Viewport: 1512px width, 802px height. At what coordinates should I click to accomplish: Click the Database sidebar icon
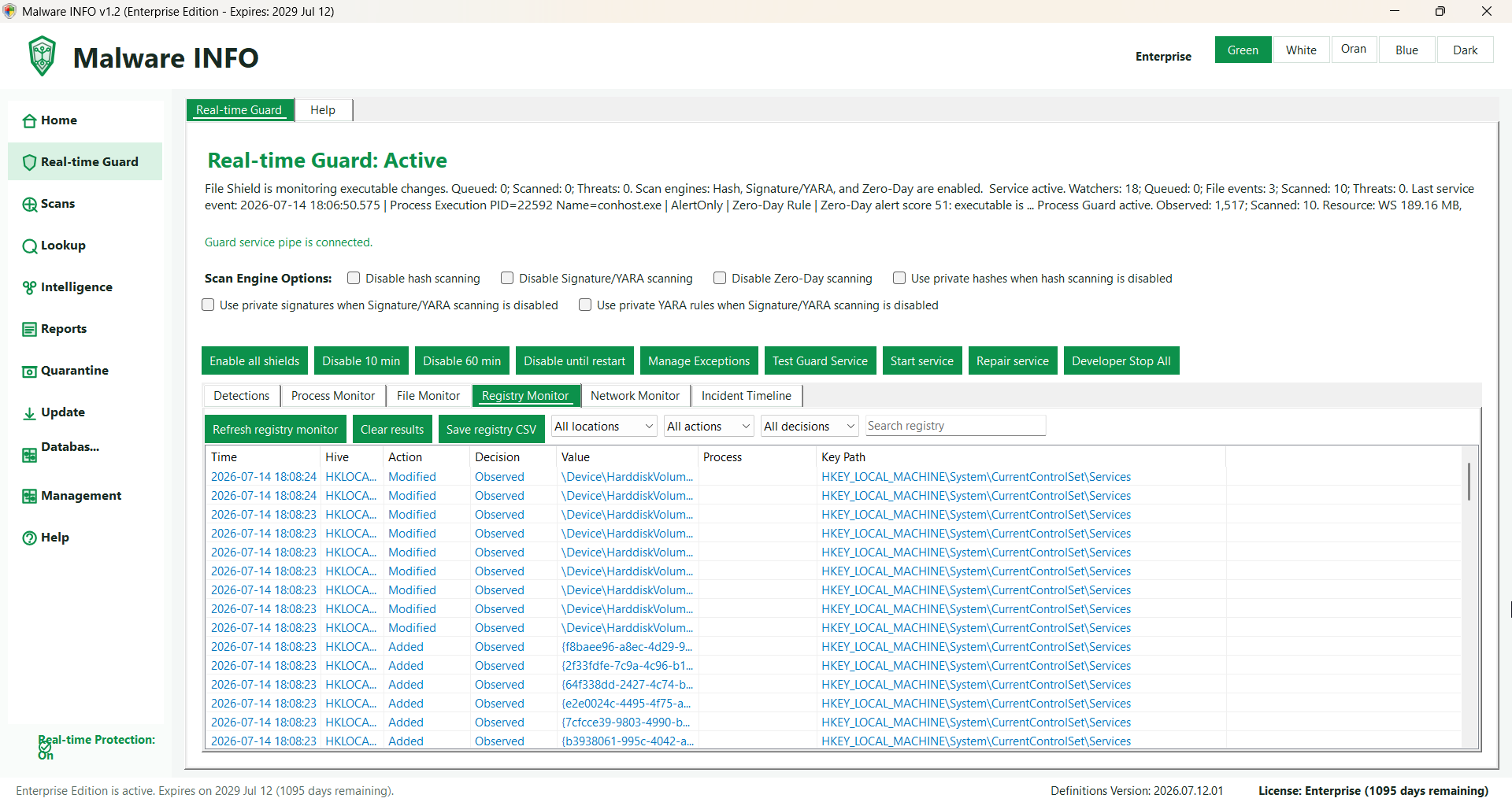29,454
